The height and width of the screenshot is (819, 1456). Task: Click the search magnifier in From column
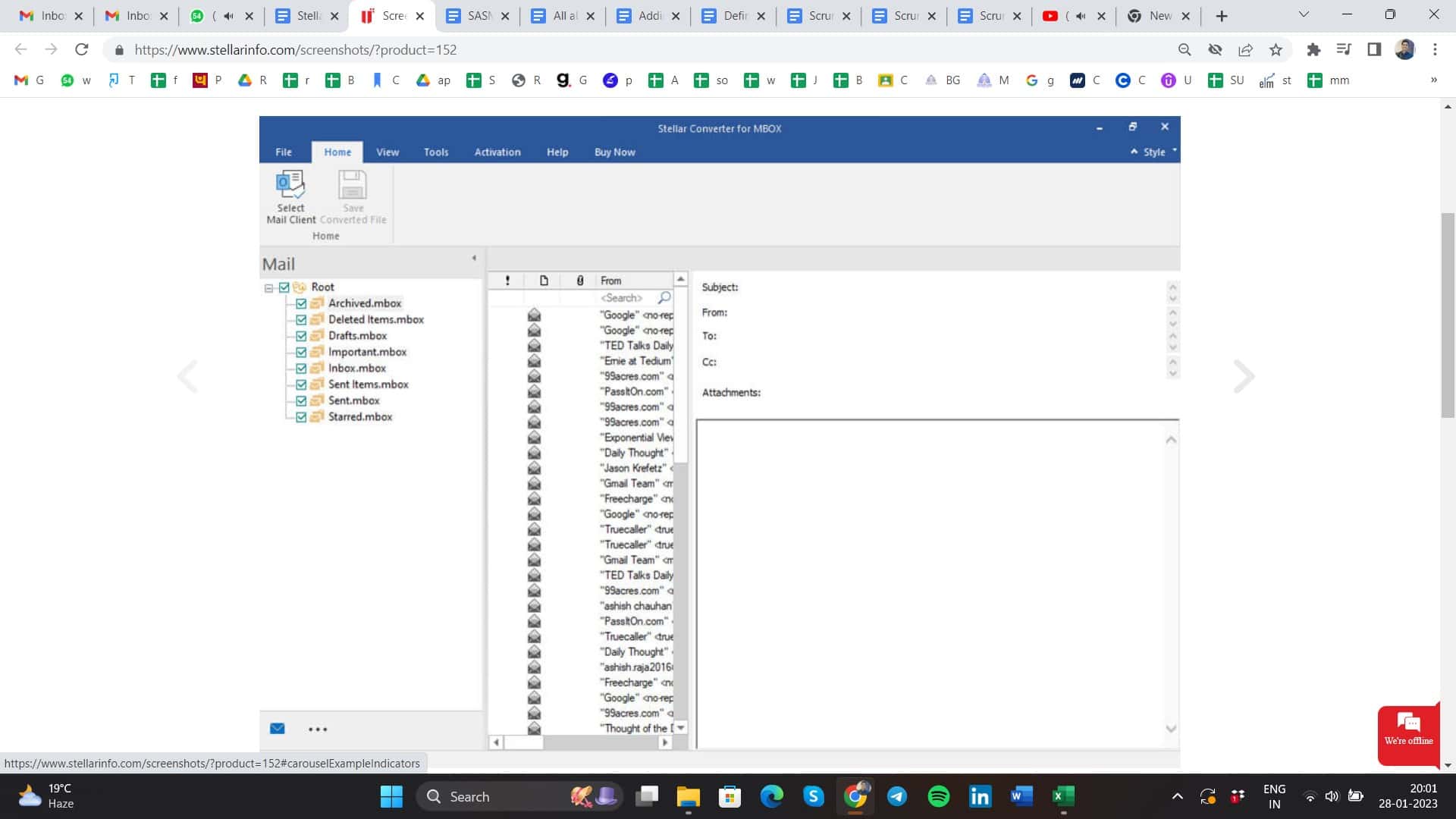664,297
